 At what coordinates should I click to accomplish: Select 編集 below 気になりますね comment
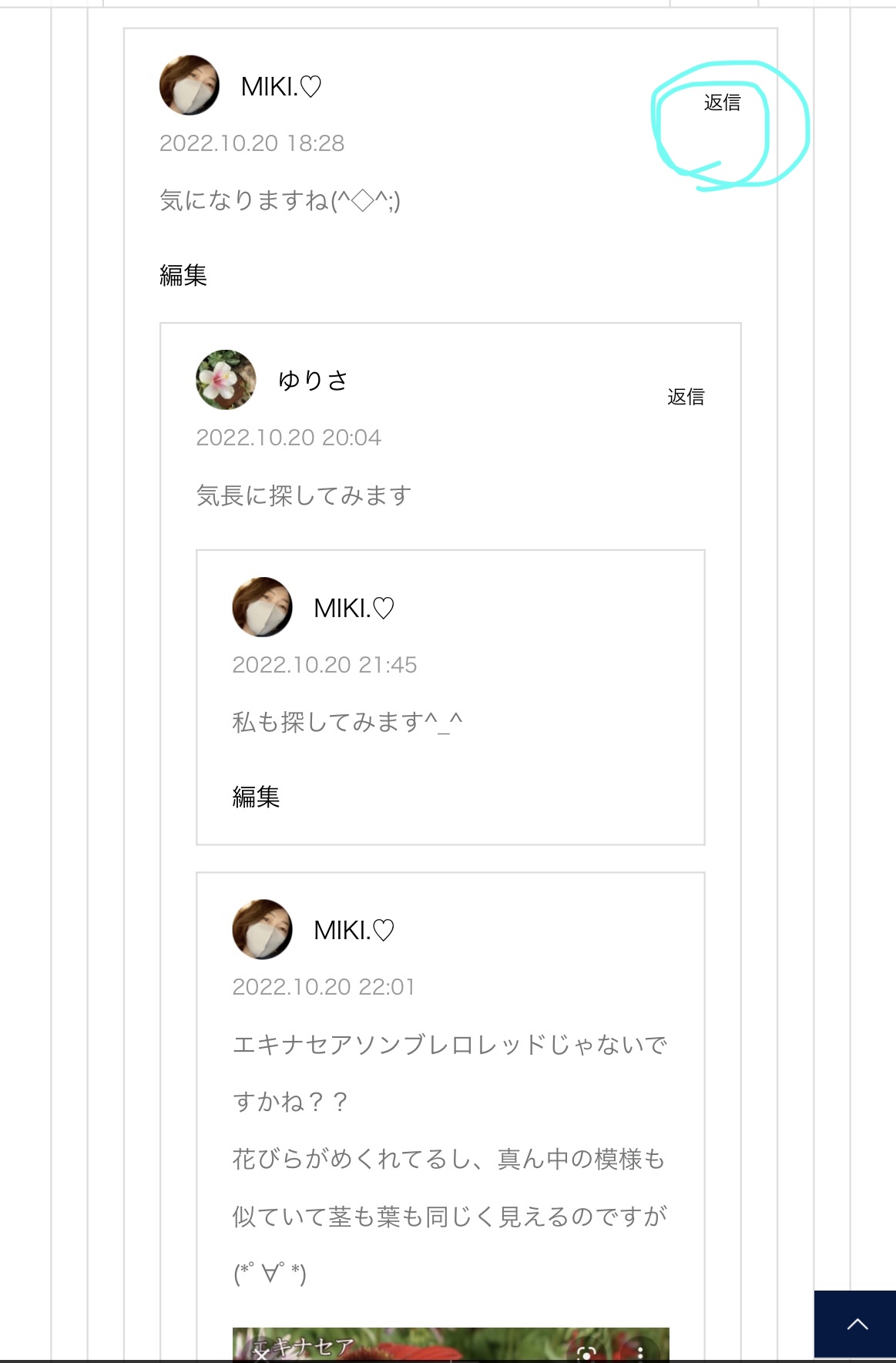183,275
